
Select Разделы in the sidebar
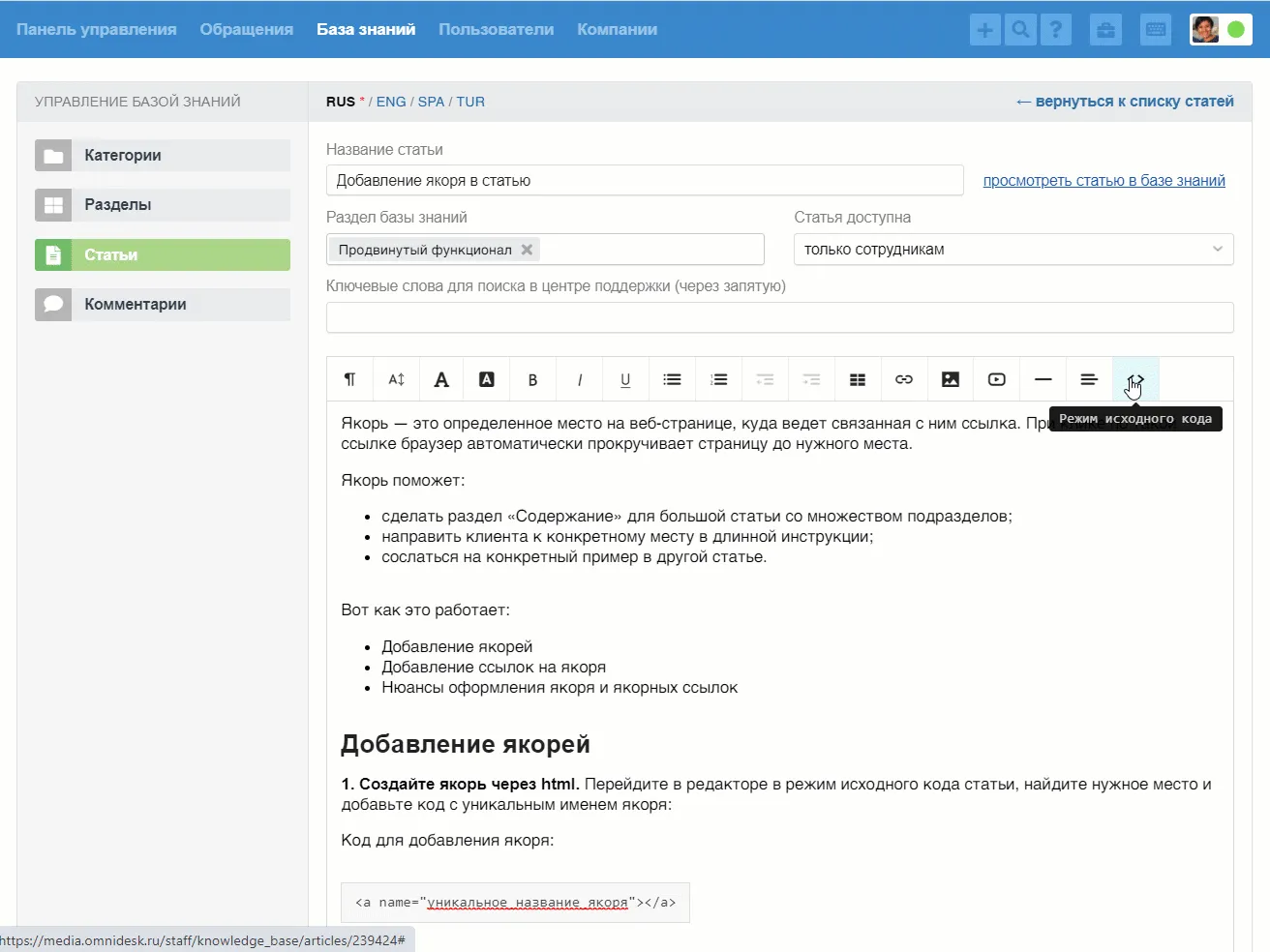(163, 205)
